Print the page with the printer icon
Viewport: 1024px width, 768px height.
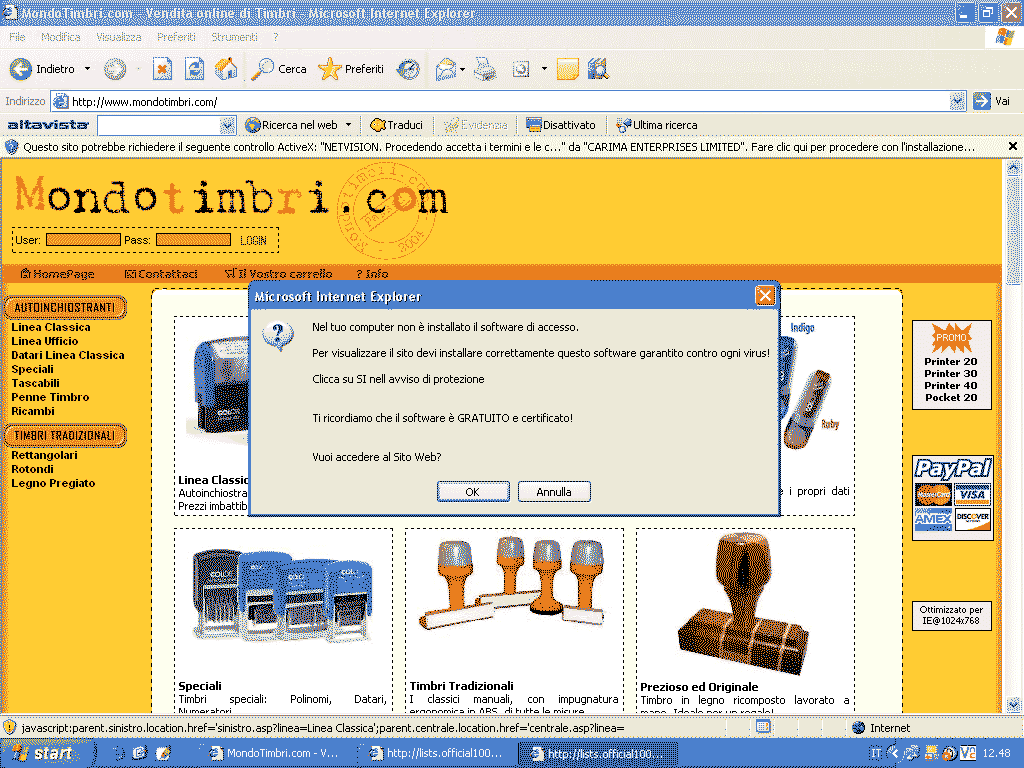(x=485, y=69)
